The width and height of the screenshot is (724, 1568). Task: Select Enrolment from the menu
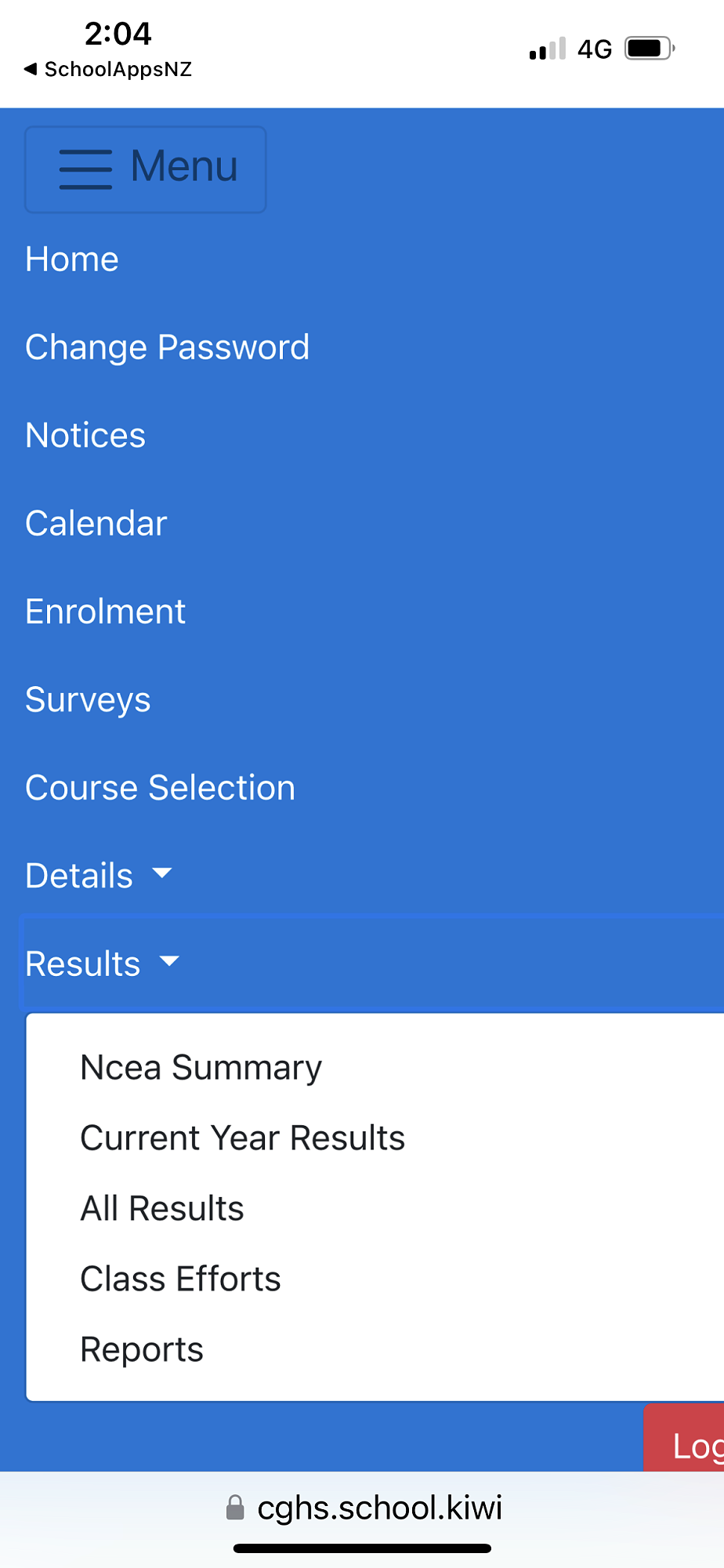click(105, 612)
